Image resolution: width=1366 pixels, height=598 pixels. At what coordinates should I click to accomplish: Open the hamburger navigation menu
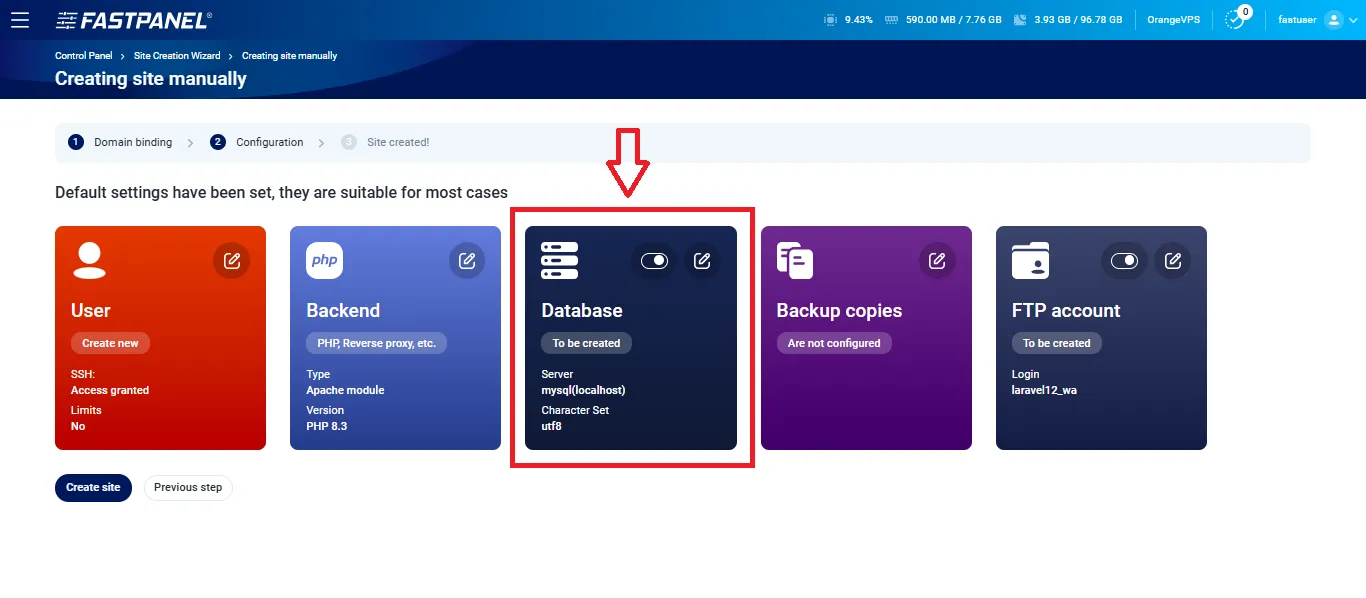coord(20,19)
